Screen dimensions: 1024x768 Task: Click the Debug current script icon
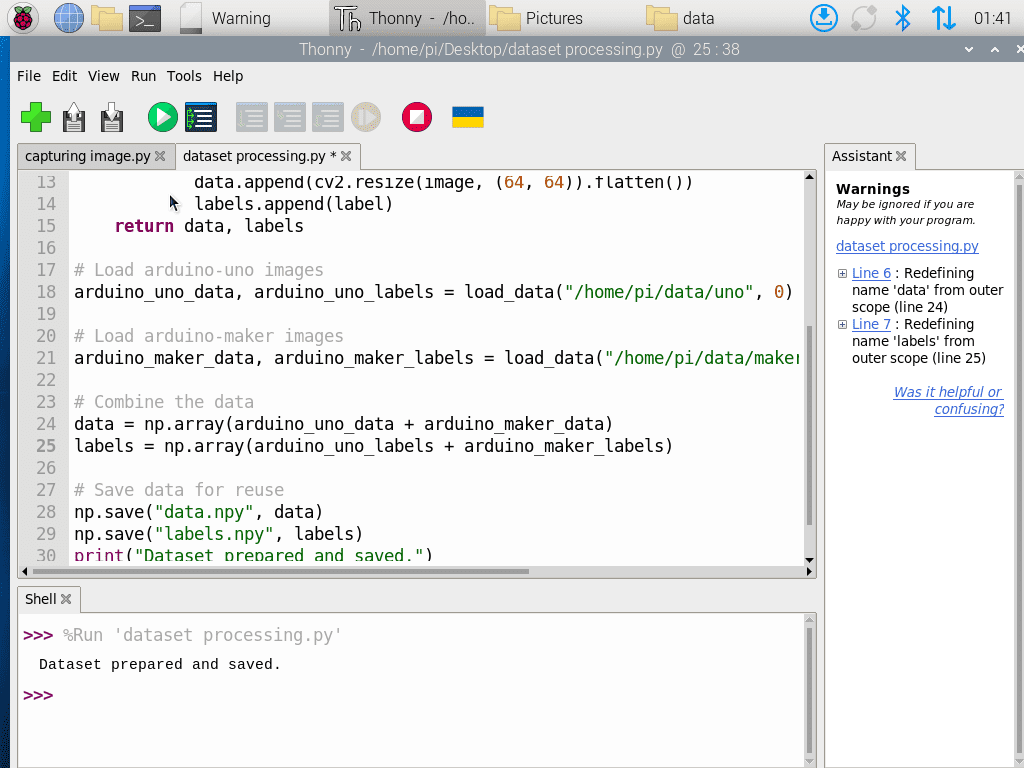coord(200,117)
